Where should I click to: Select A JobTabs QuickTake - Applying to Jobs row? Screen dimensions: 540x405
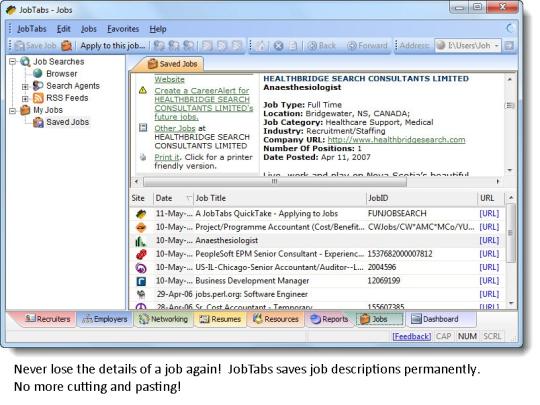pyautogui.click(x=317, y=214)
